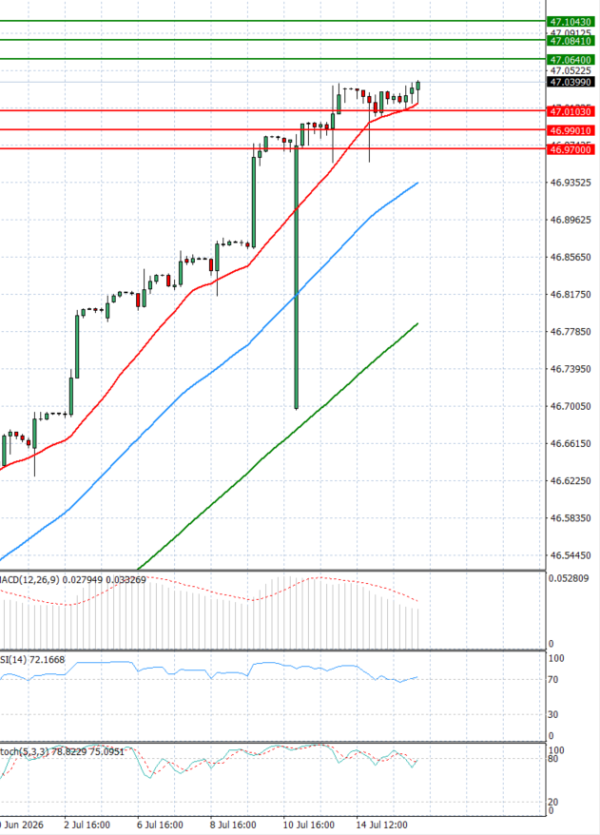Click the 6 Jul 16:00 date marker
This screenshot has height=835, width=600.
pos(160,825)
